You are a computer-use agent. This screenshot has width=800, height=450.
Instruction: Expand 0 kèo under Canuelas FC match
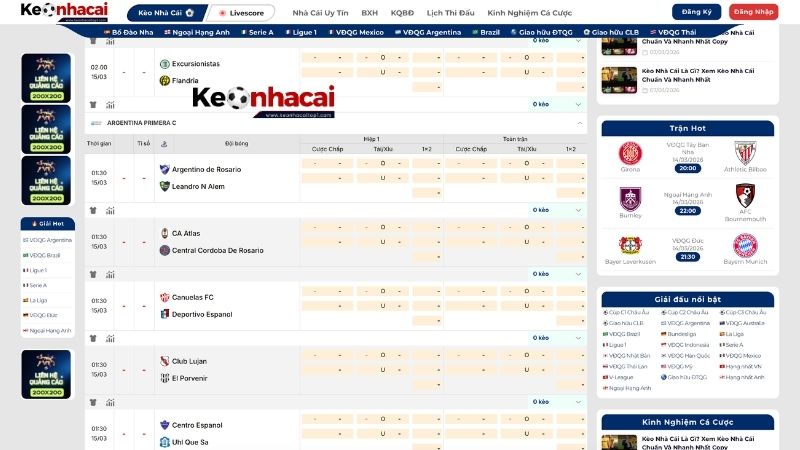pos(557,338)
